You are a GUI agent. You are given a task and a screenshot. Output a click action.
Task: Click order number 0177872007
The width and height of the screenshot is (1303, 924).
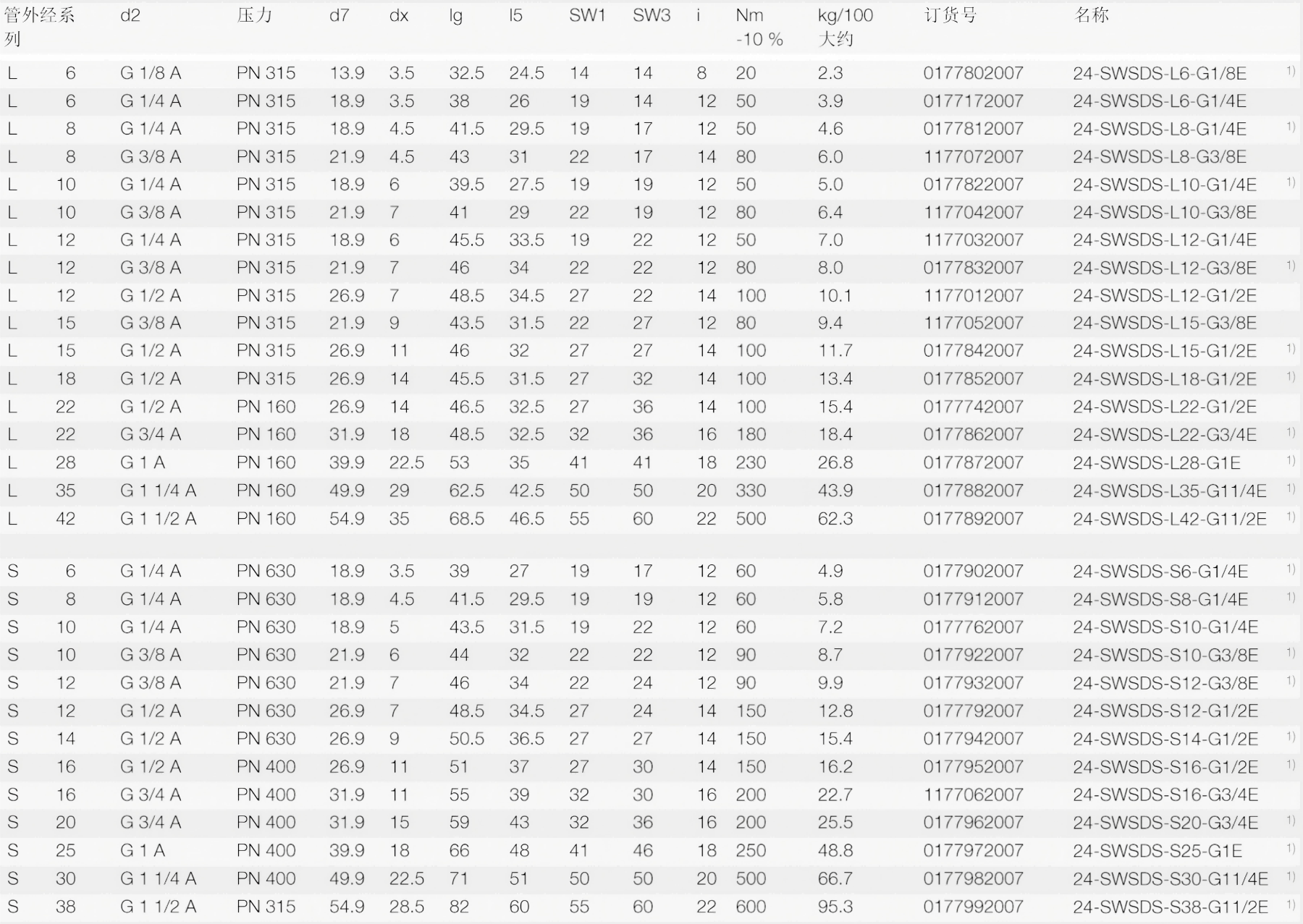(x=973, y=462)
